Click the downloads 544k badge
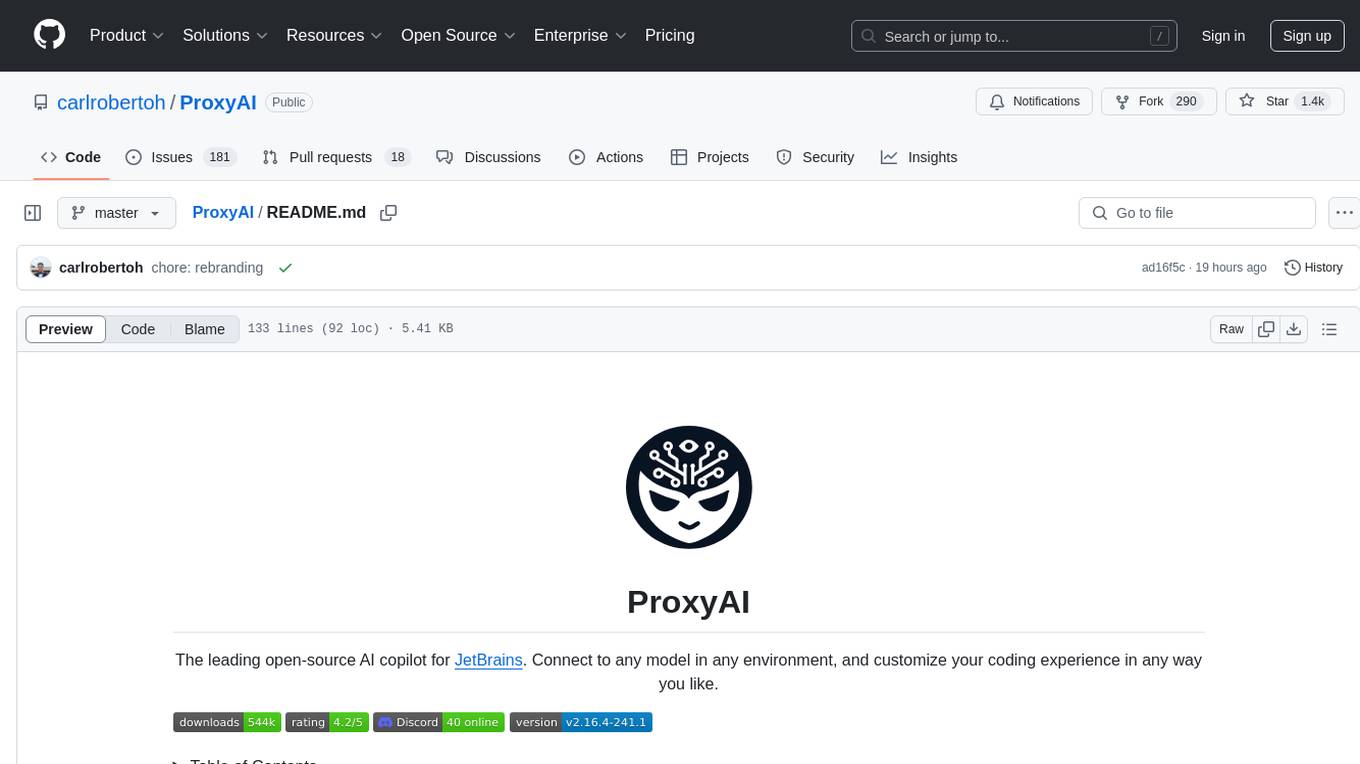 227,722
